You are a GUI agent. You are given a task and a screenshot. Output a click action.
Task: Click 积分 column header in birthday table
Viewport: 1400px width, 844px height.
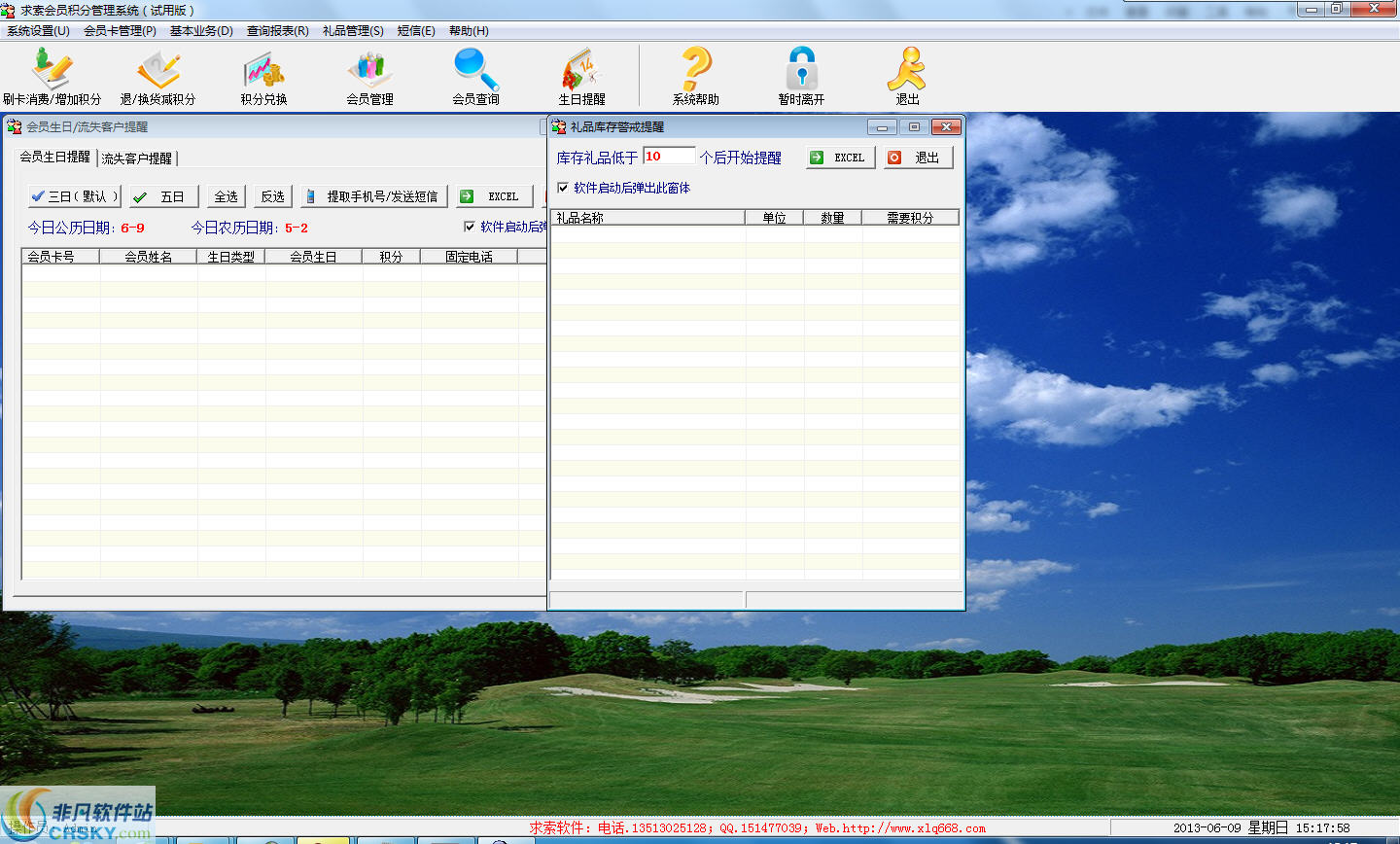point(391,257)
